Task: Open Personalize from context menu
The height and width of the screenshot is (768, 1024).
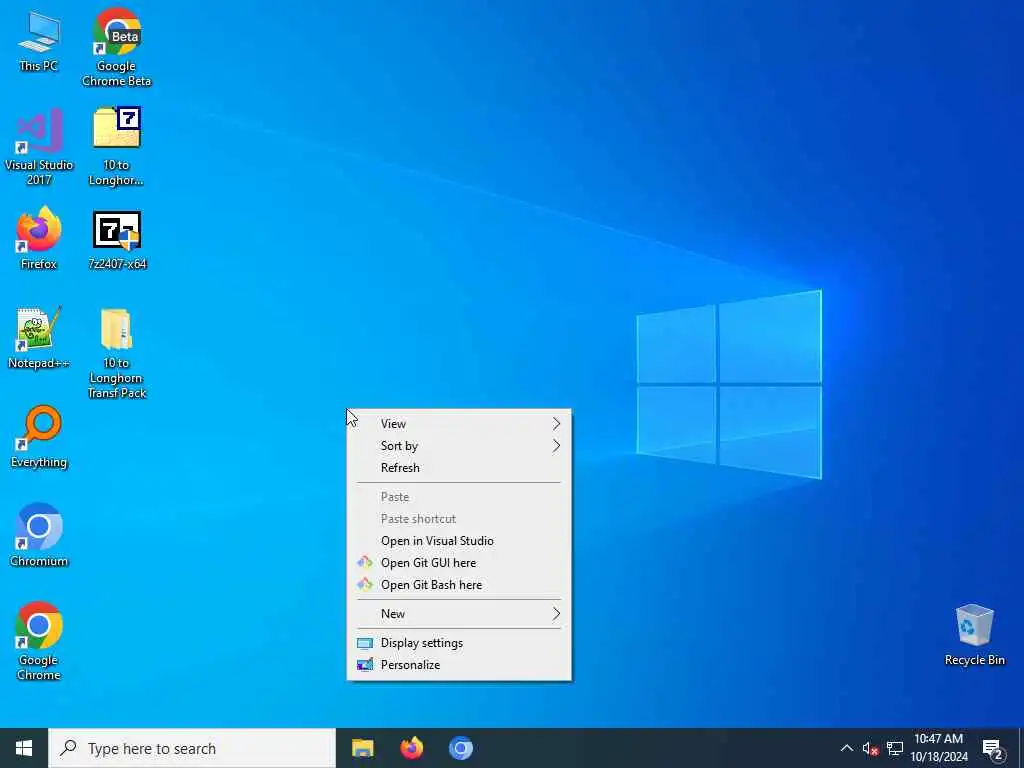Action: (x=459, y=665)
